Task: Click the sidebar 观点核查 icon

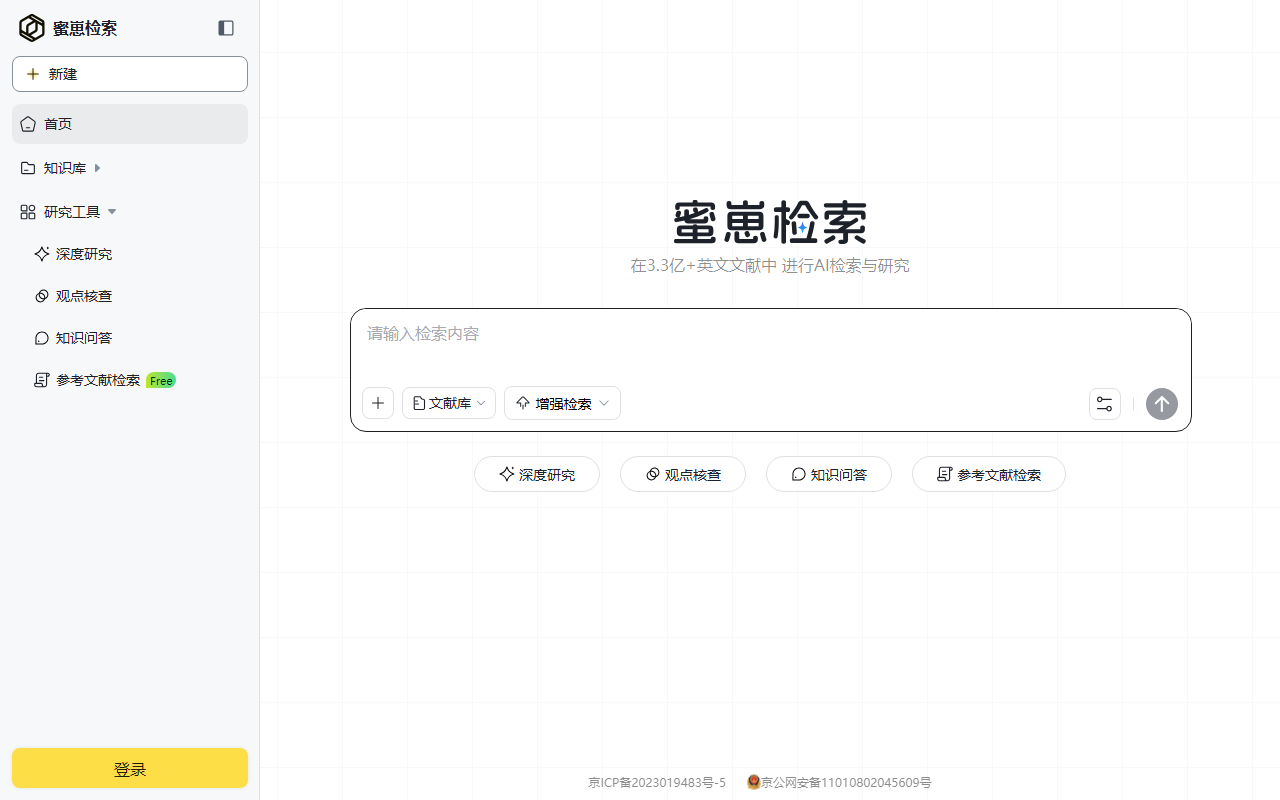Action: [x=41, y=296]
